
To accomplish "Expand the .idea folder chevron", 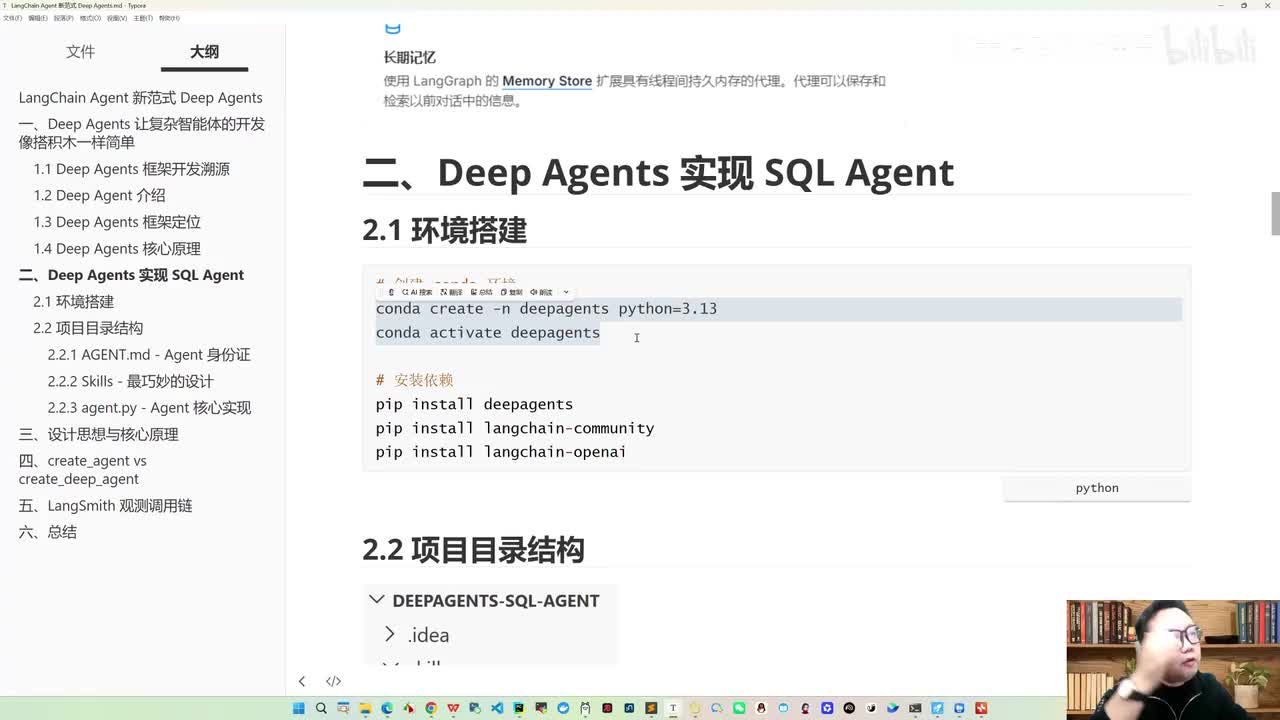I will coord(390,635).
